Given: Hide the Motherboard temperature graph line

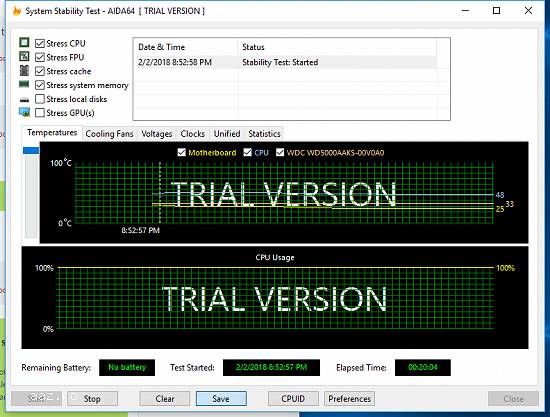Looking at the screenshot, I should click(181, 153).
